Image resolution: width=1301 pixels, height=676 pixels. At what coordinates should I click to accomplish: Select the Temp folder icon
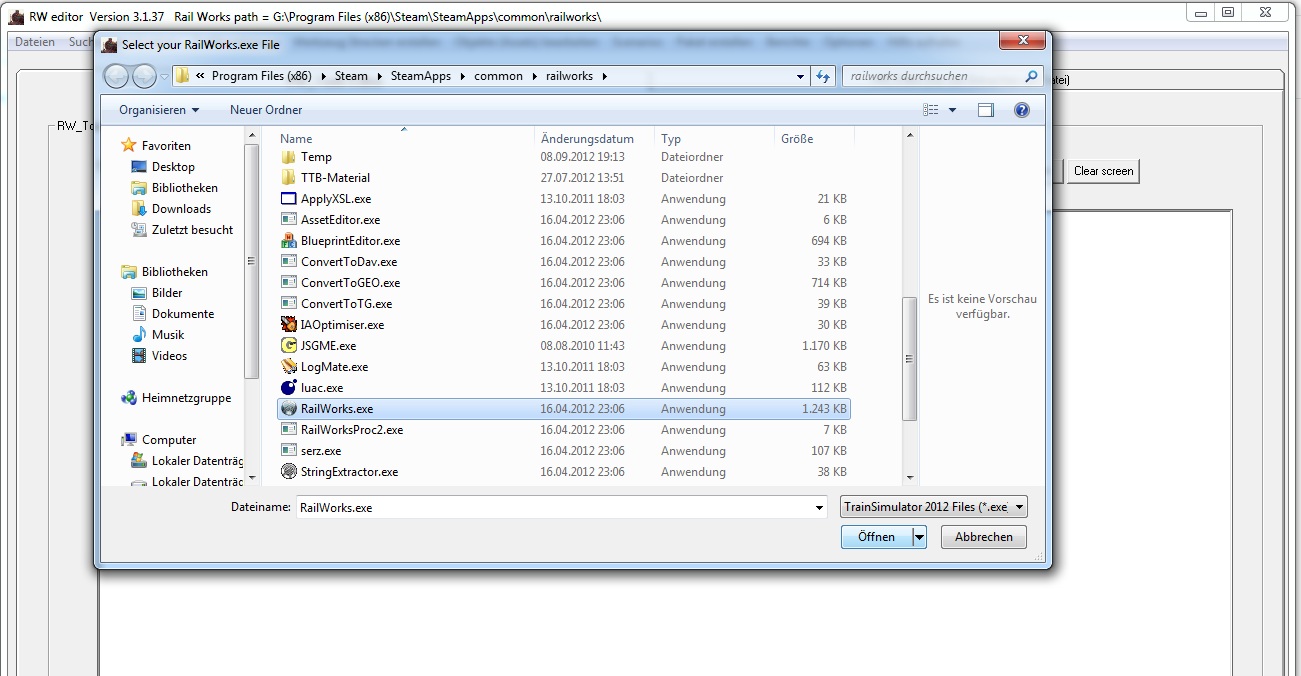pyautogui.click(x=289, y=157)
